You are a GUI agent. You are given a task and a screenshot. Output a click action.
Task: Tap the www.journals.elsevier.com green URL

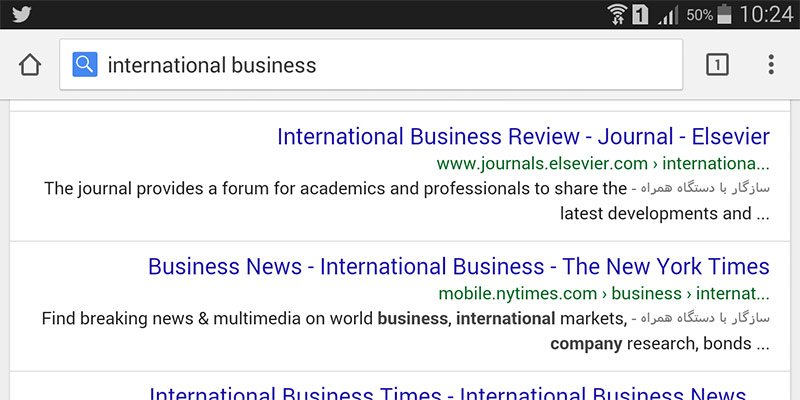click(x=603, y=164)
